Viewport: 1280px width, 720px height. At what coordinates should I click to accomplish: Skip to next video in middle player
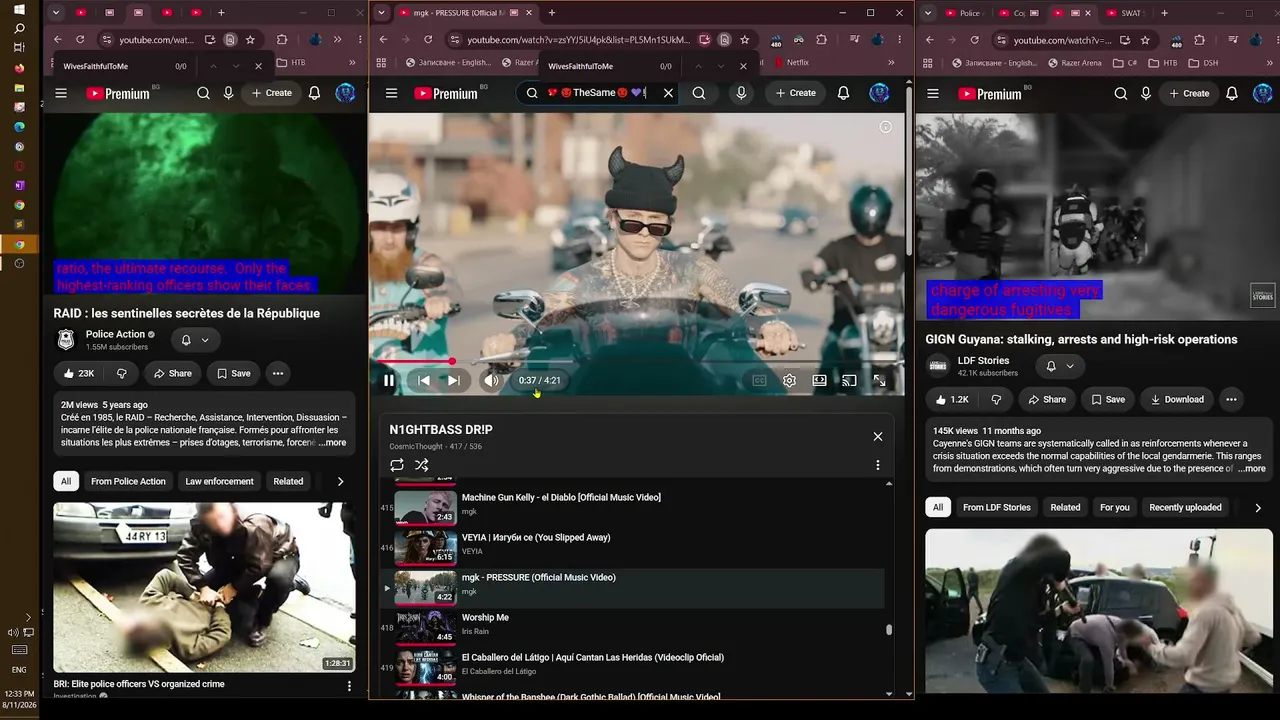(454, 380)
